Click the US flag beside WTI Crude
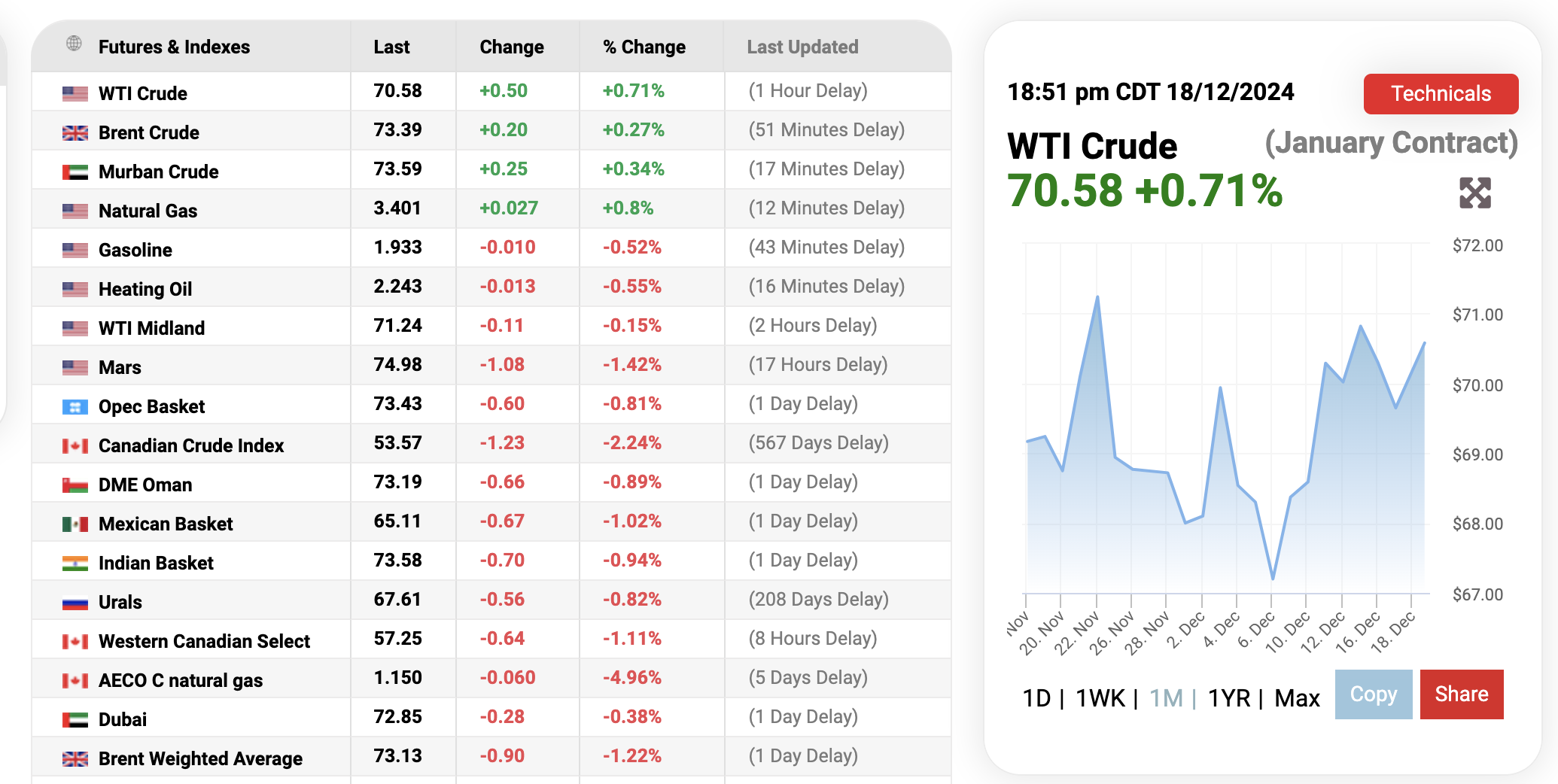The image size is (1558, 784). (x=75, y=93)
